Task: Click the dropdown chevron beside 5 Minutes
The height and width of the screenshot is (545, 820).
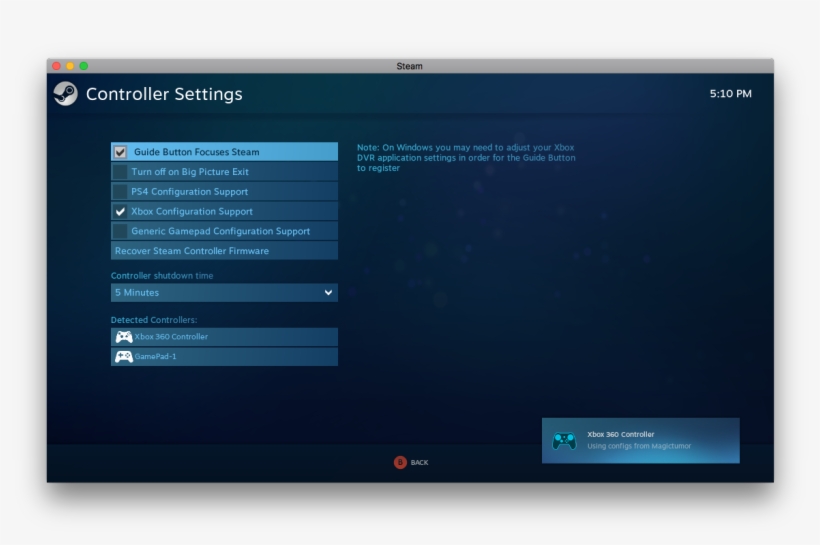Action: pos(328,292)
